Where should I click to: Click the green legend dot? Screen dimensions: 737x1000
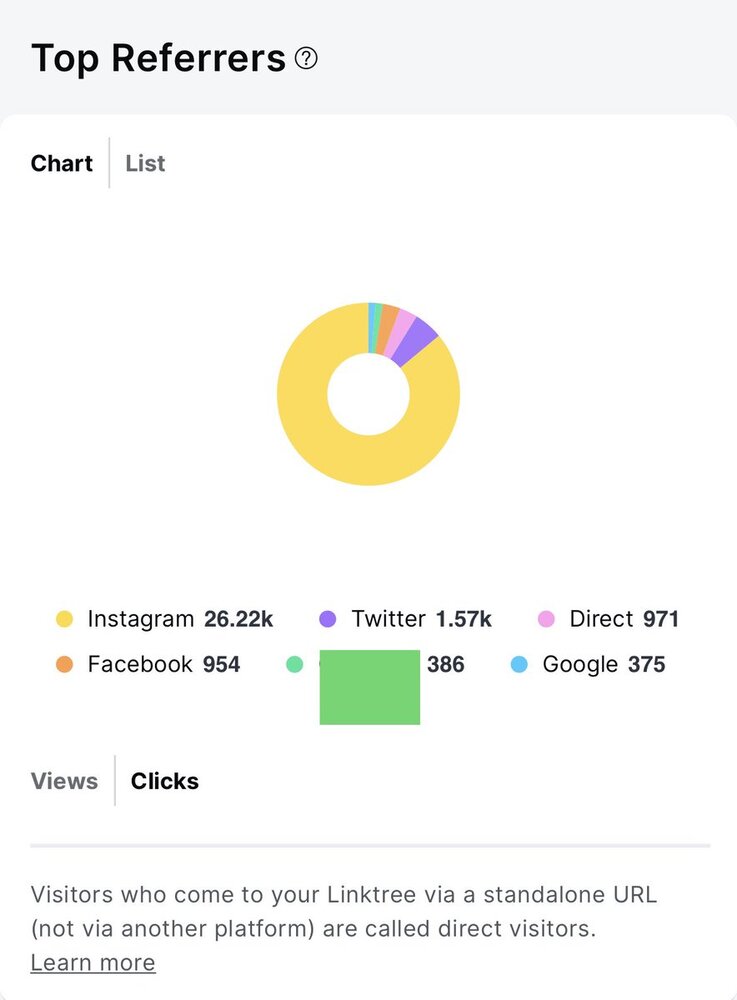pos(294,664)
